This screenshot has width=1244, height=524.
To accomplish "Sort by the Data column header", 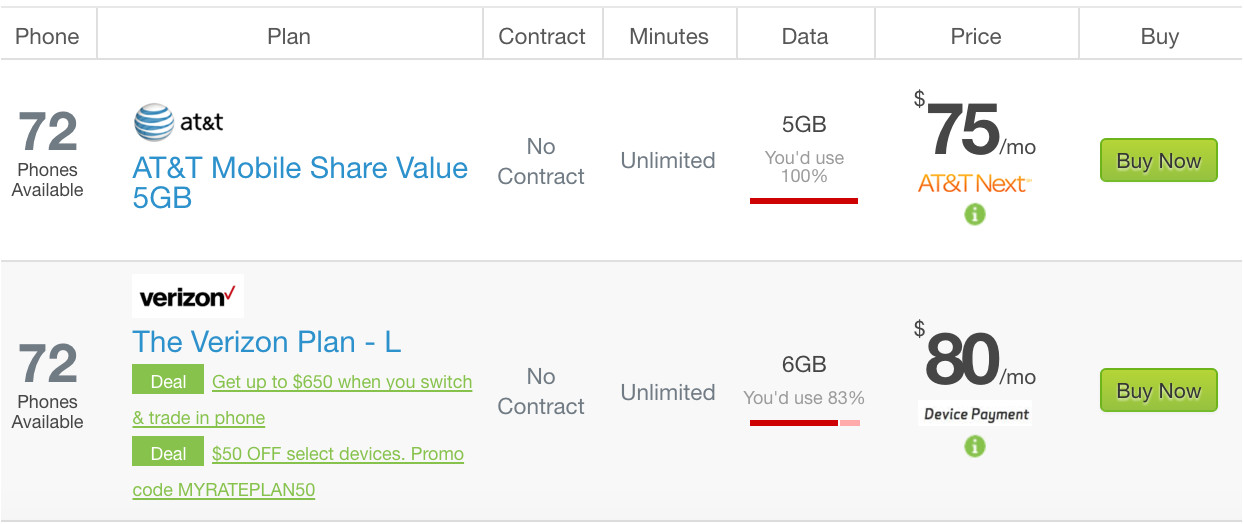I will coord(805,37).
